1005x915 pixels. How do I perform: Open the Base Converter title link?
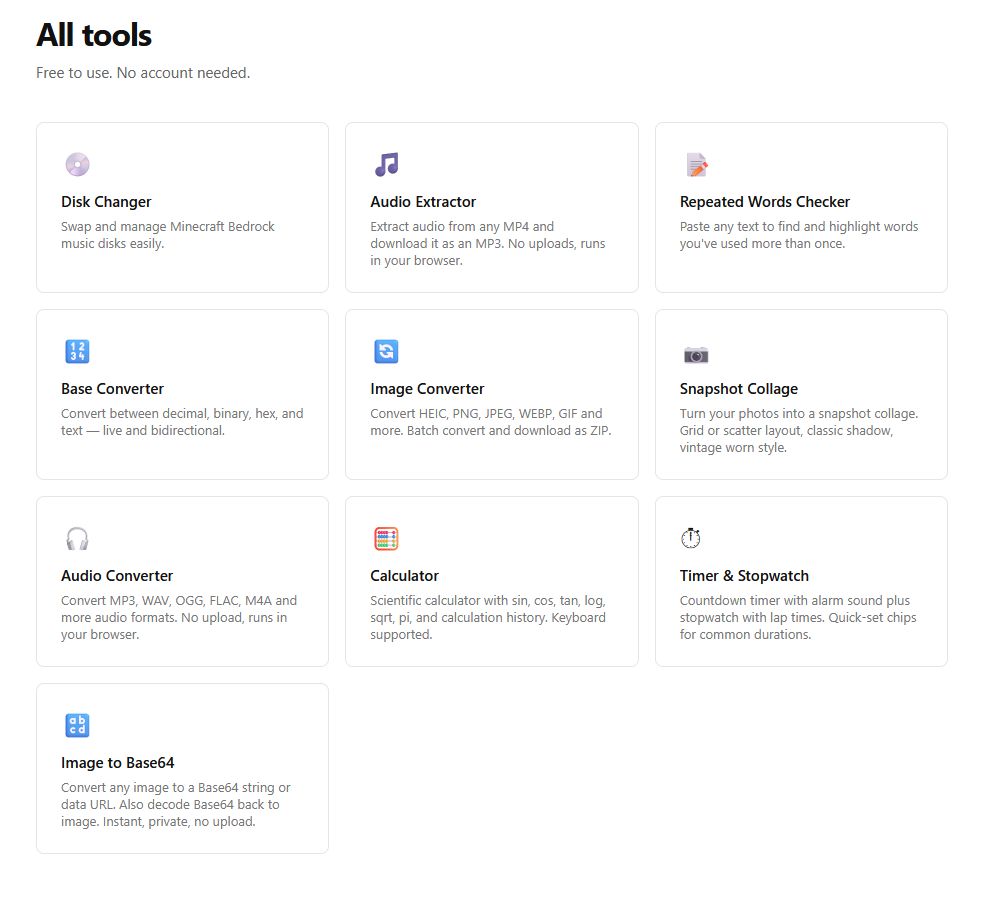pyautogui.click(x=113, y=389)
